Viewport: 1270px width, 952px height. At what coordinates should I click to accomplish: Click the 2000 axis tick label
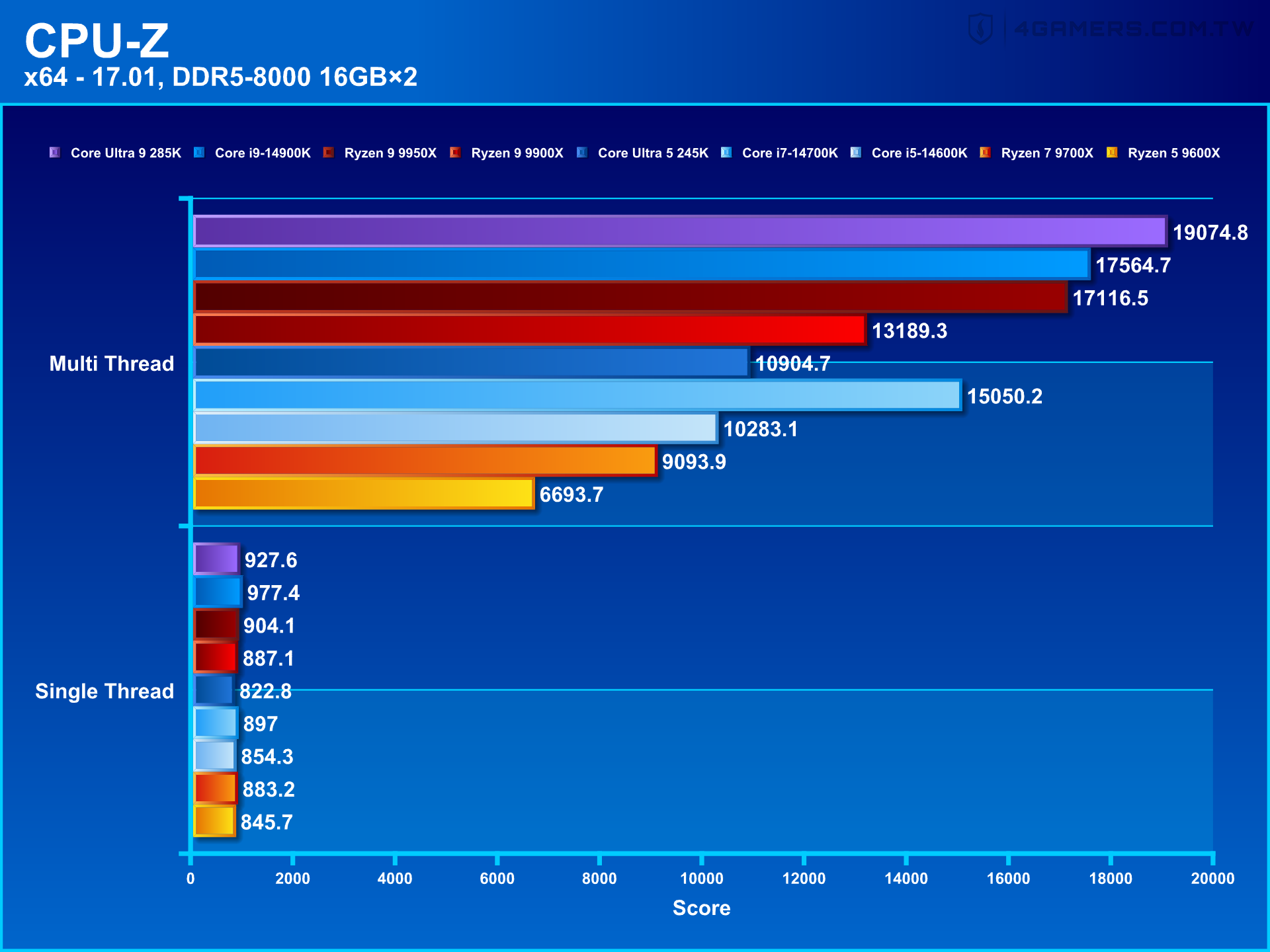[292, 879]
